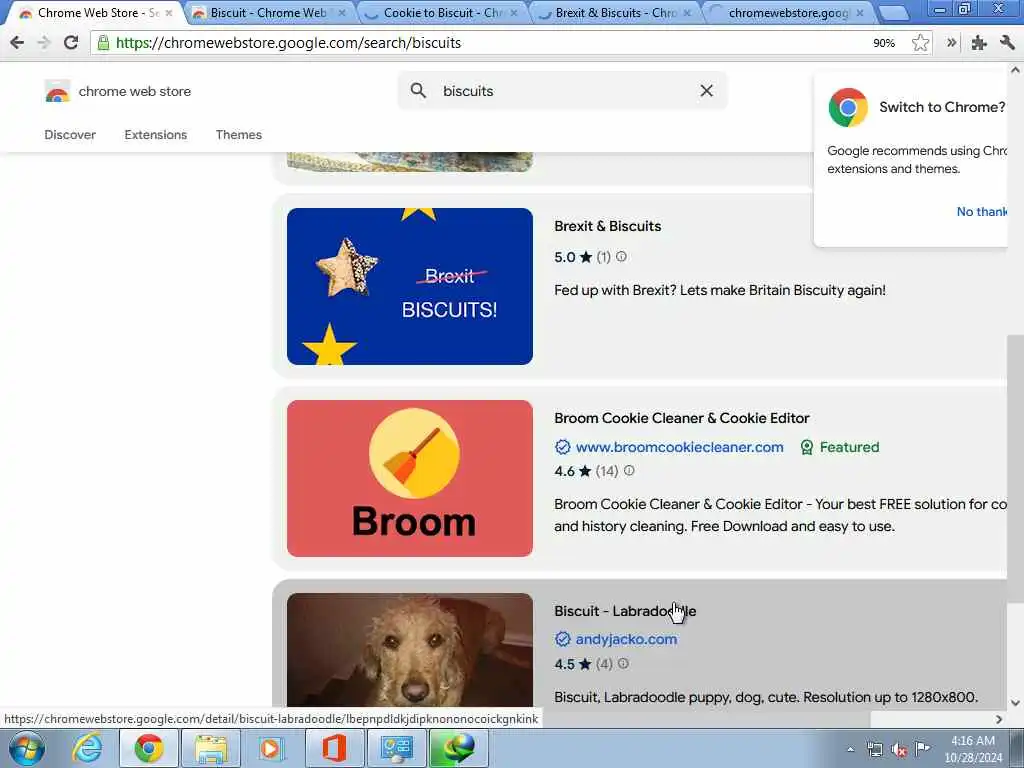
Task: Go back with the browser back arrow
Action: (17, 43)
